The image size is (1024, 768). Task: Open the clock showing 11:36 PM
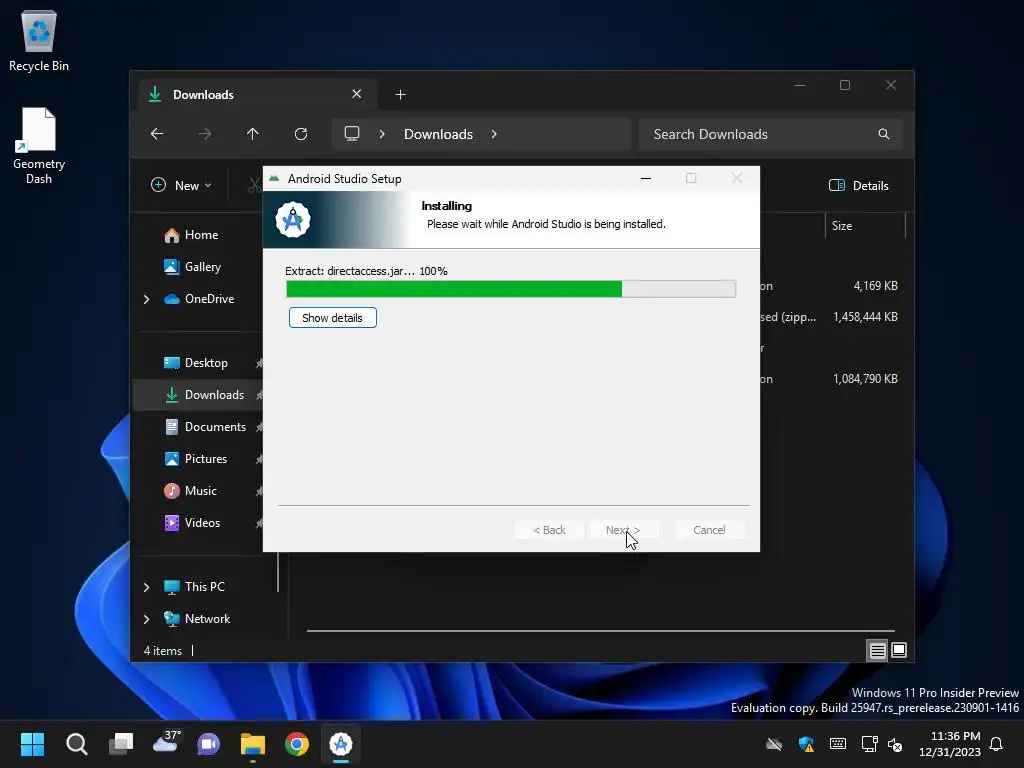(950, 744)
